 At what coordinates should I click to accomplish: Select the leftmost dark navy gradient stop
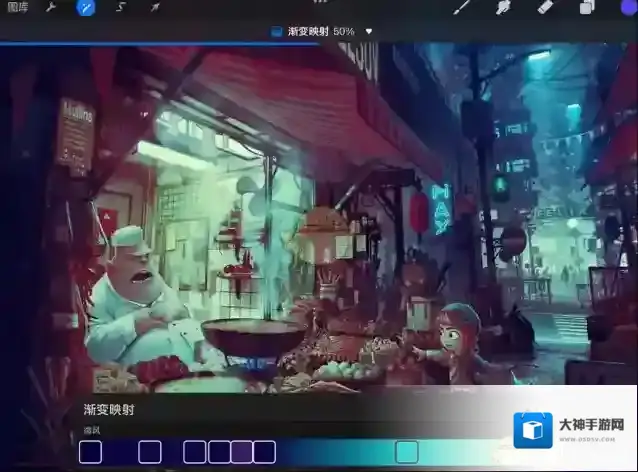pyautogui.click(x=90, y=452)
